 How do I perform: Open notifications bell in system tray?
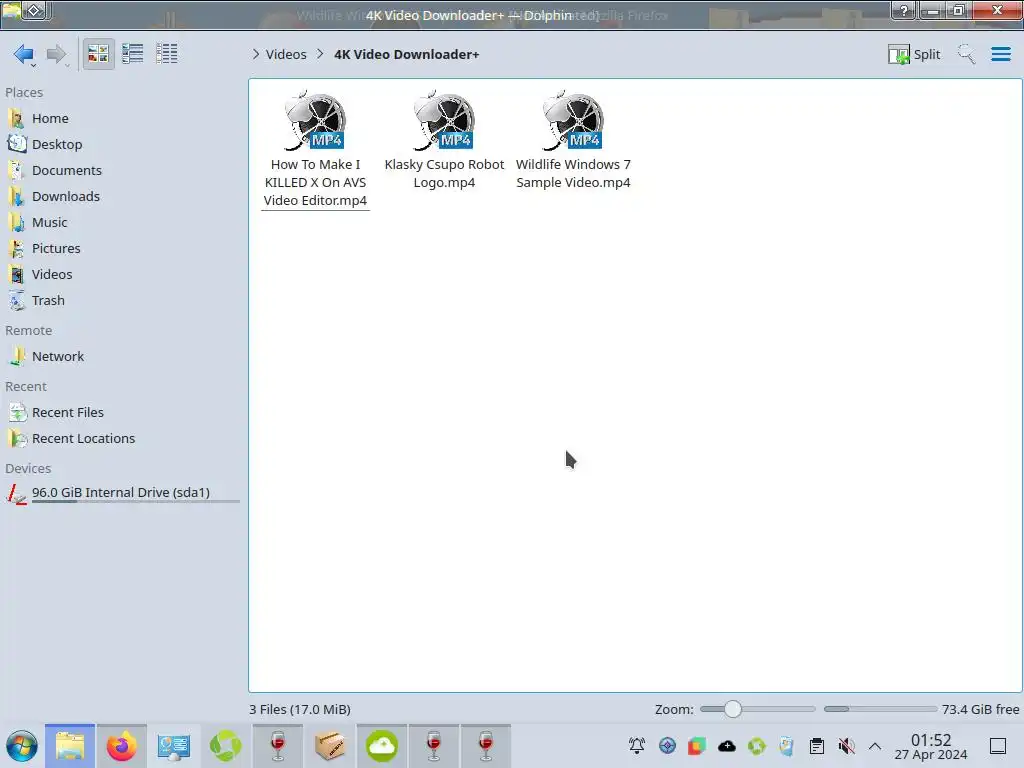point(637,746)
